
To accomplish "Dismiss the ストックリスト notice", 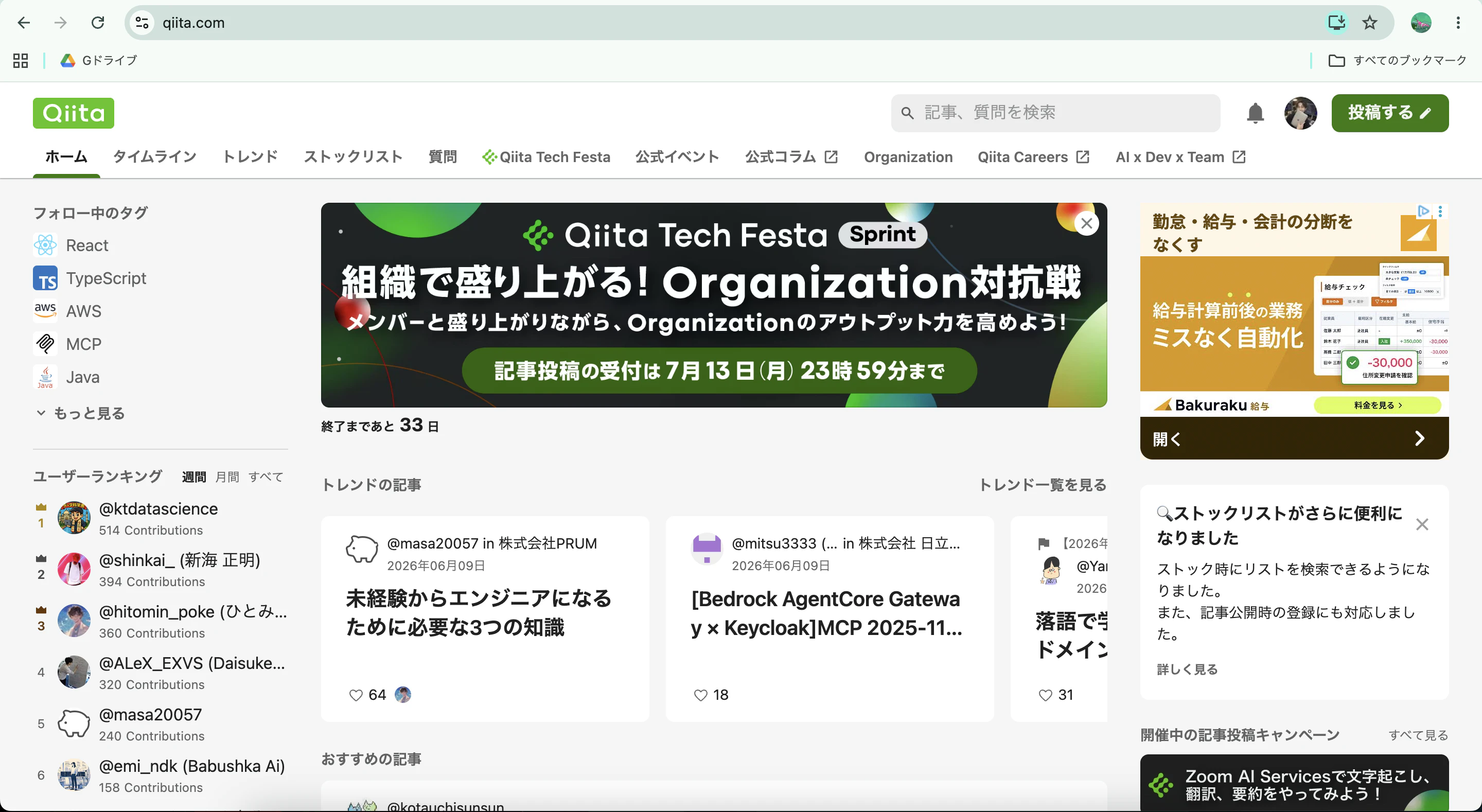I will pyautogui.click(x=1422, y=524).
